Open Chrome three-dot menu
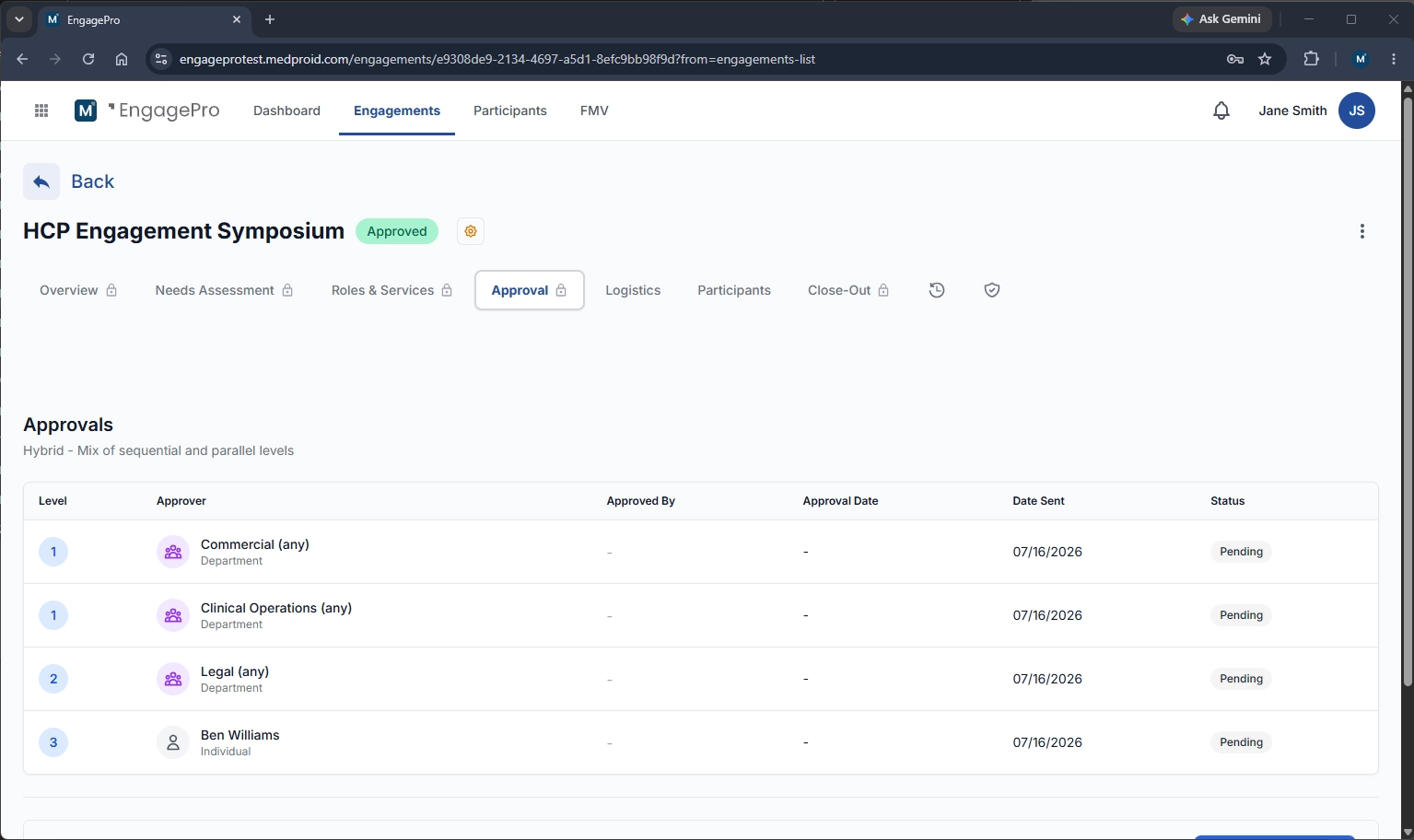 [1394, 59]
